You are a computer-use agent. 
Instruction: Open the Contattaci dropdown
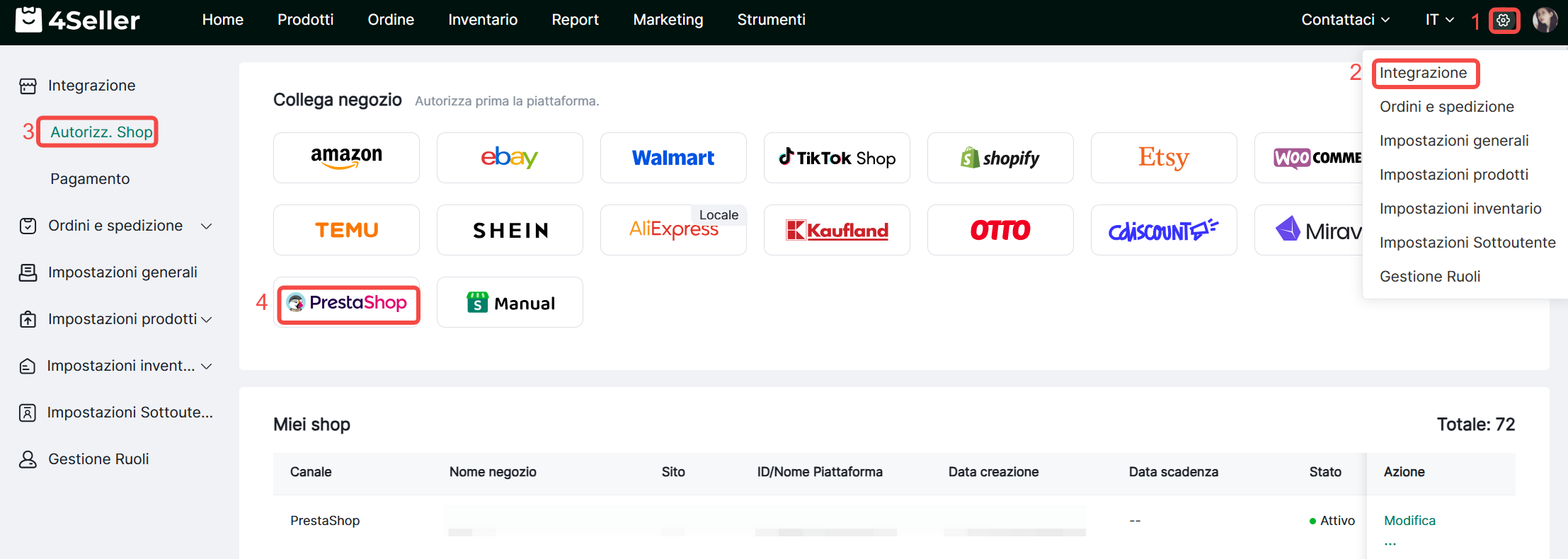pyautogui.click(x=1345, y=20)
